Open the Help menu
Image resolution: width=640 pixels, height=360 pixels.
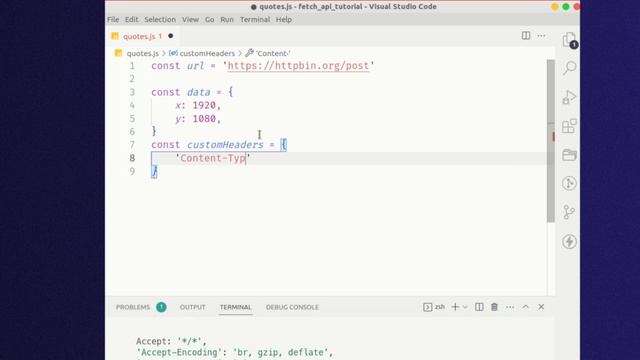pyautogui.click(x=284, y=20)
